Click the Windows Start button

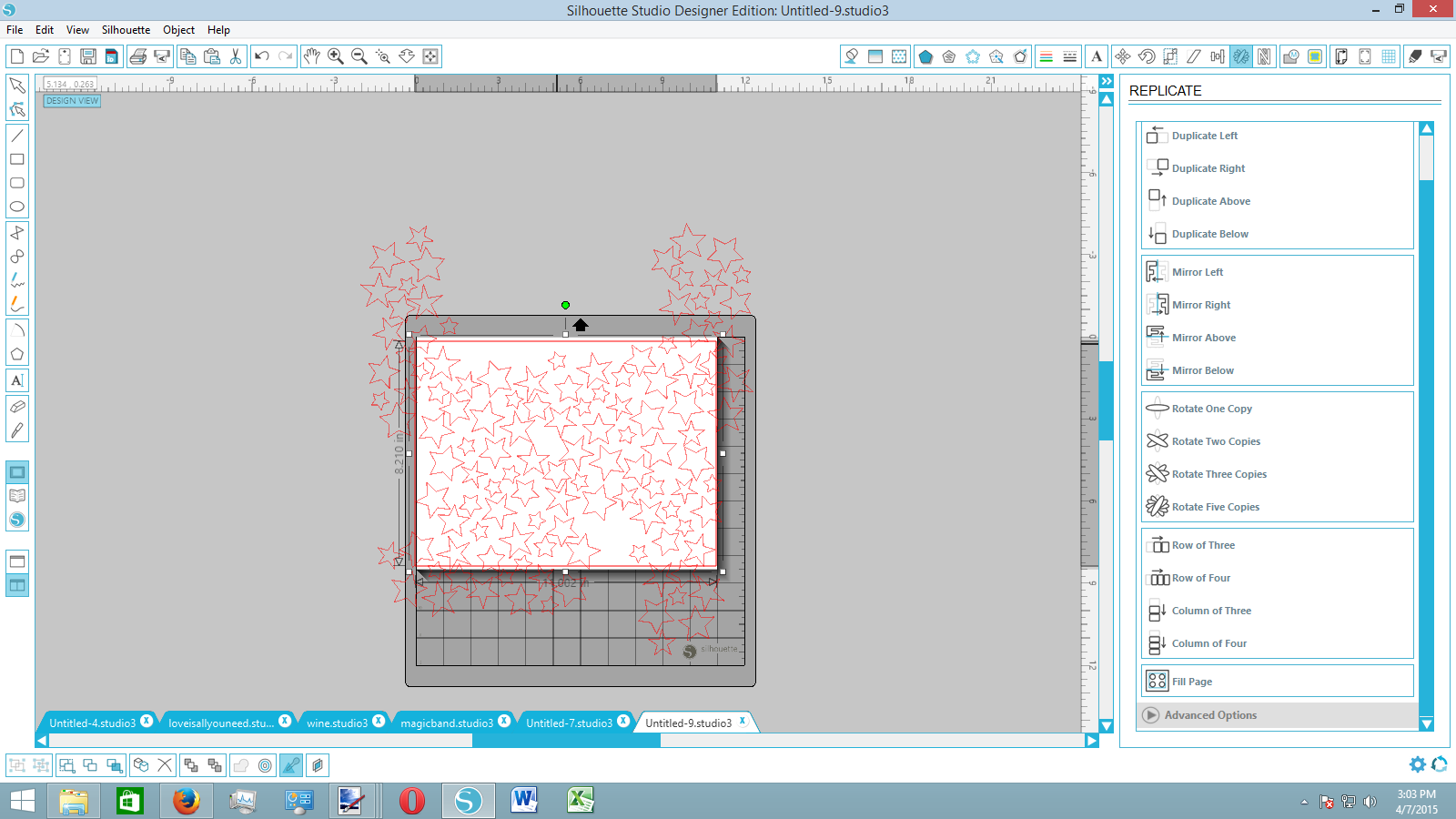[22, 801]
